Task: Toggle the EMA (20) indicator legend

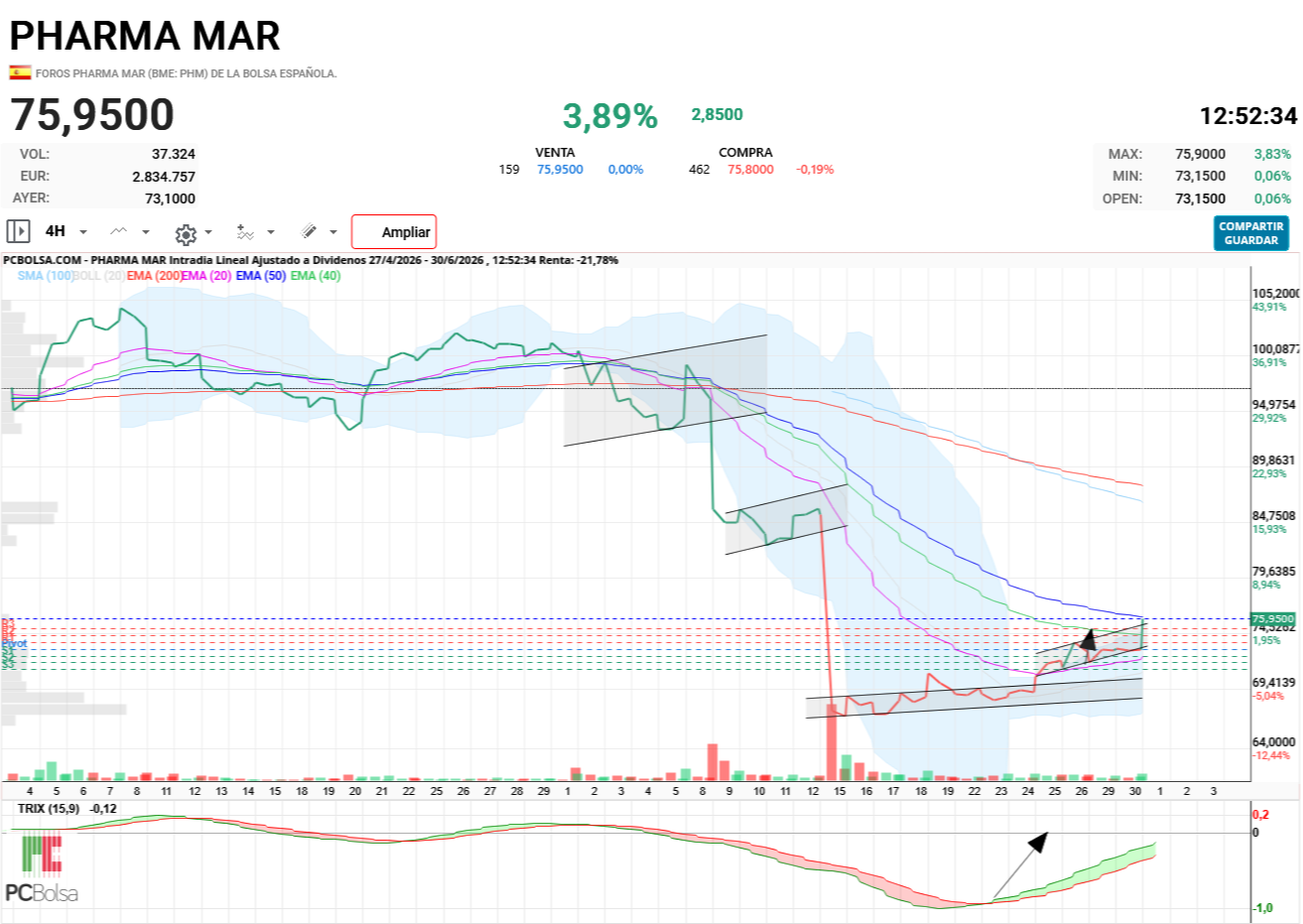Action: pos(206,276)
